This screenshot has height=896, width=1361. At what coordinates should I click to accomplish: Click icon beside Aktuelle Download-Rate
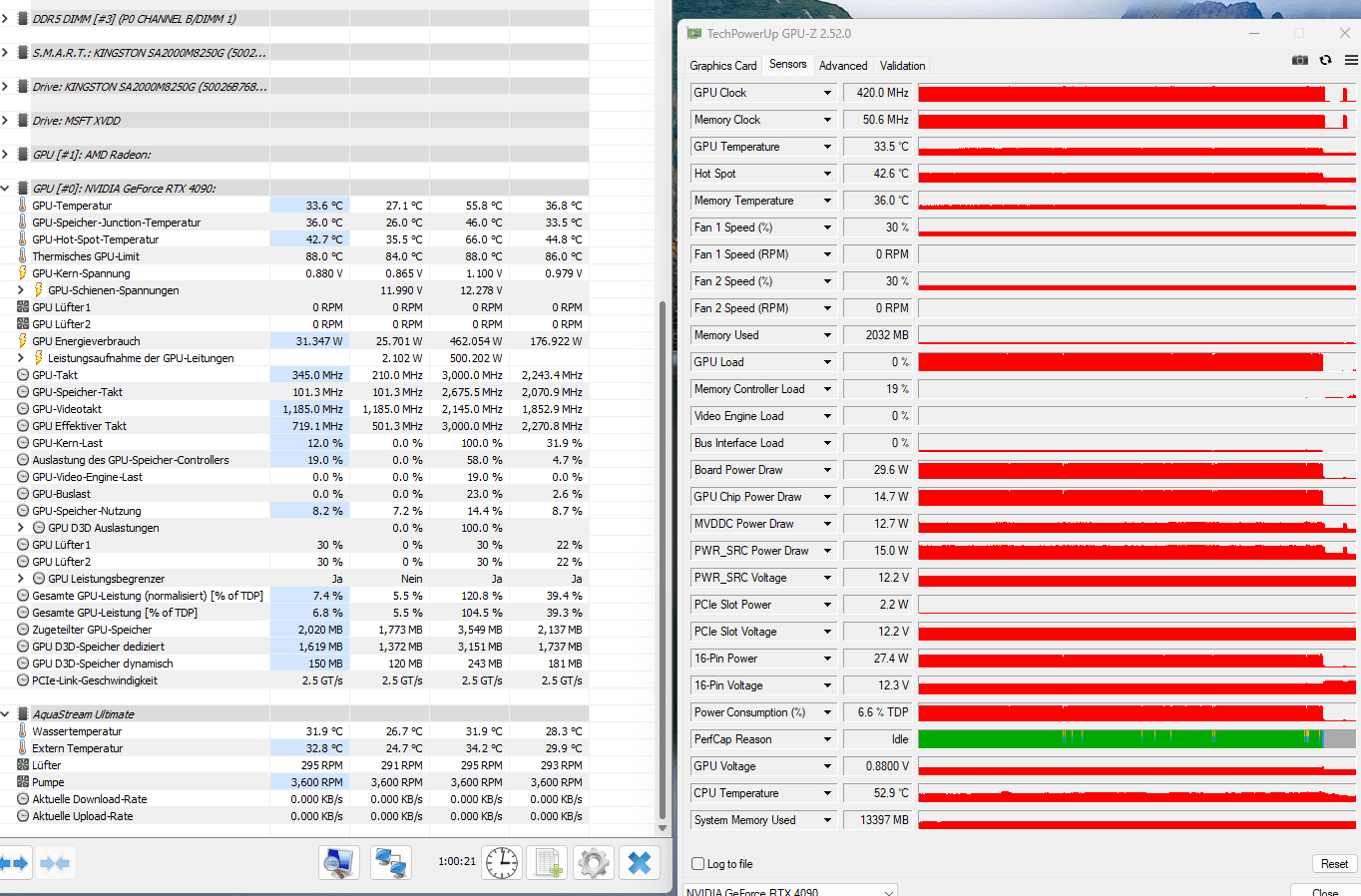pyautogui.click(x=23, y=799)
